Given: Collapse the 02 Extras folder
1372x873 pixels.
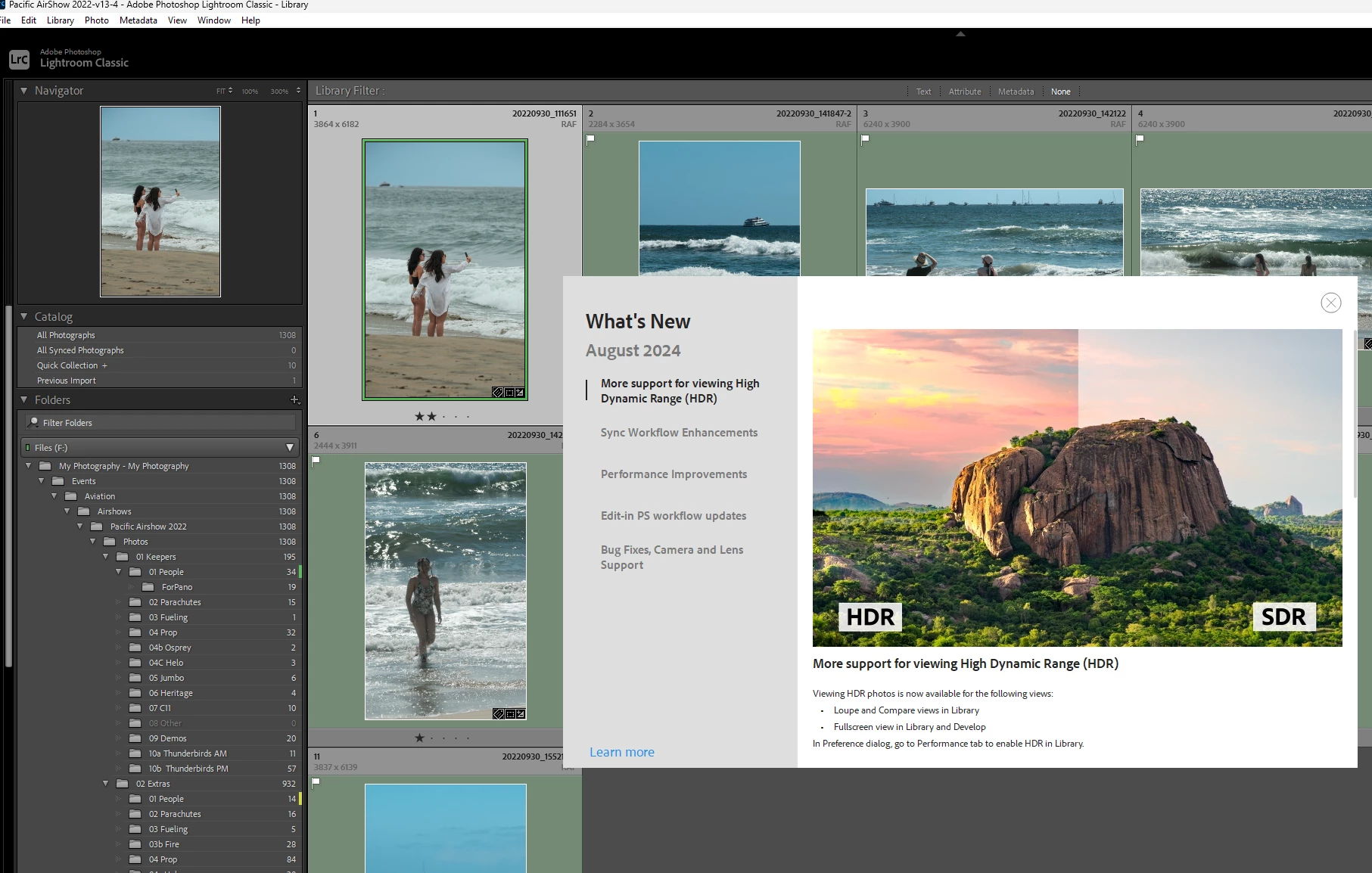Looking at the screenshot, I should (106, 784).
